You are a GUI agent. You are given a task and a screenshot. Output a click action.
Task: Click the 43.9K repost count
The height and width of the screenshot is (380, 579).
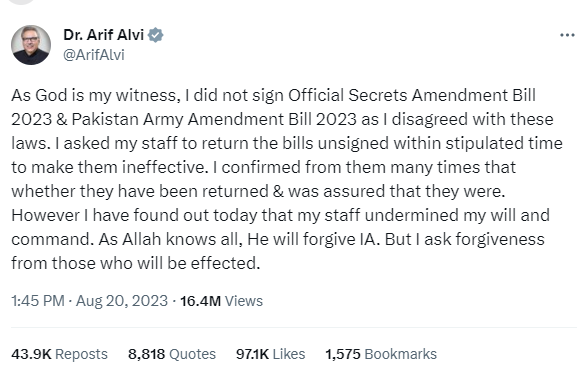[x=31, y=354]
